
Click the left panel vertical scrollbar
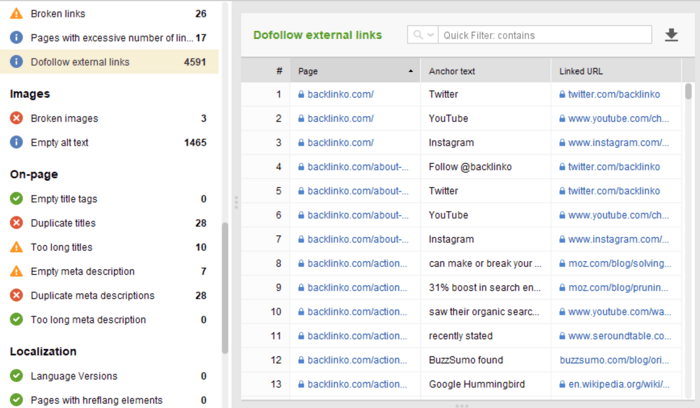coord(225,288)
